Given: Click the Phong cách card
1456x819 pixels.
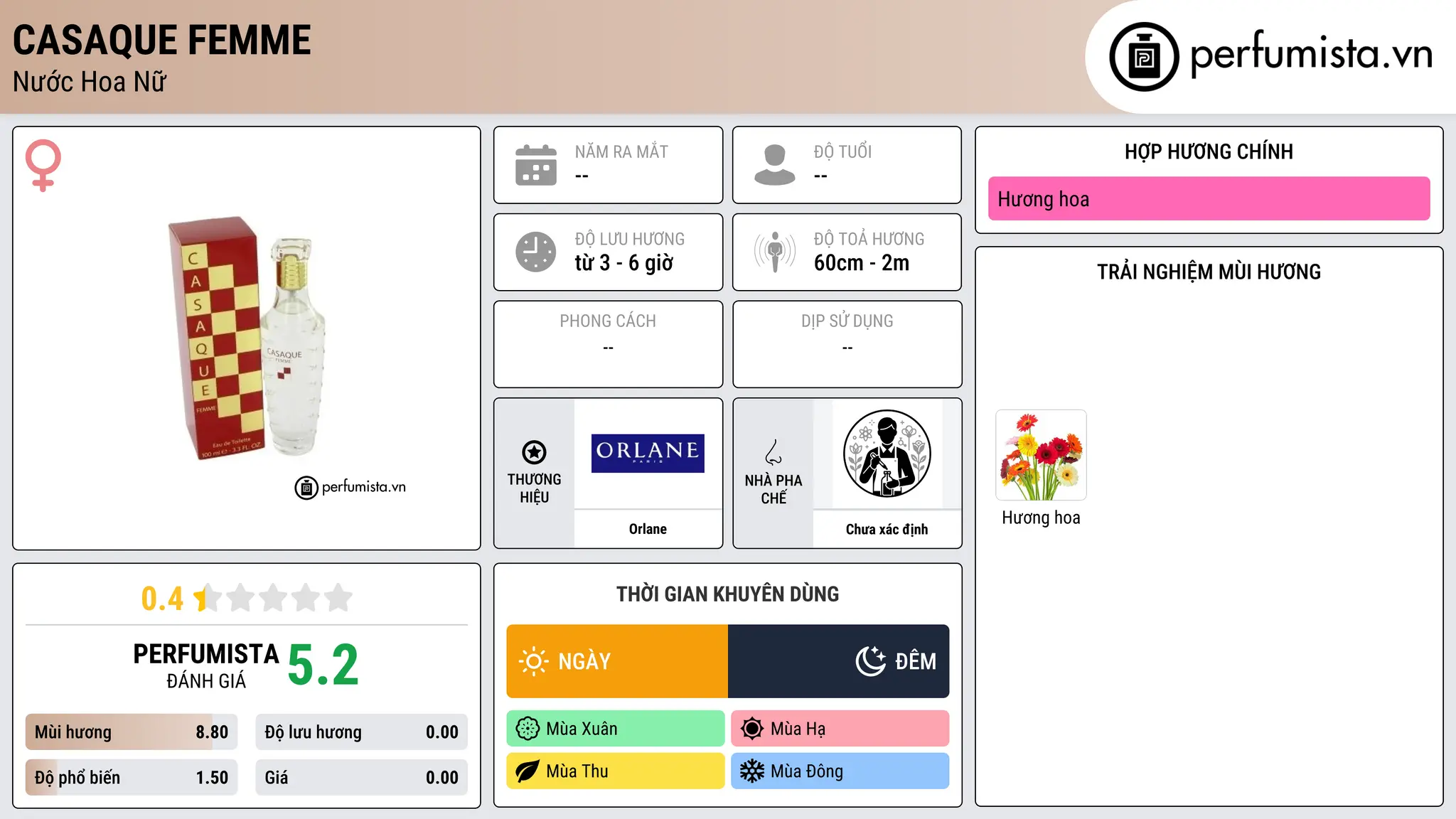Looking at the screenshot, I should (608, 344).
